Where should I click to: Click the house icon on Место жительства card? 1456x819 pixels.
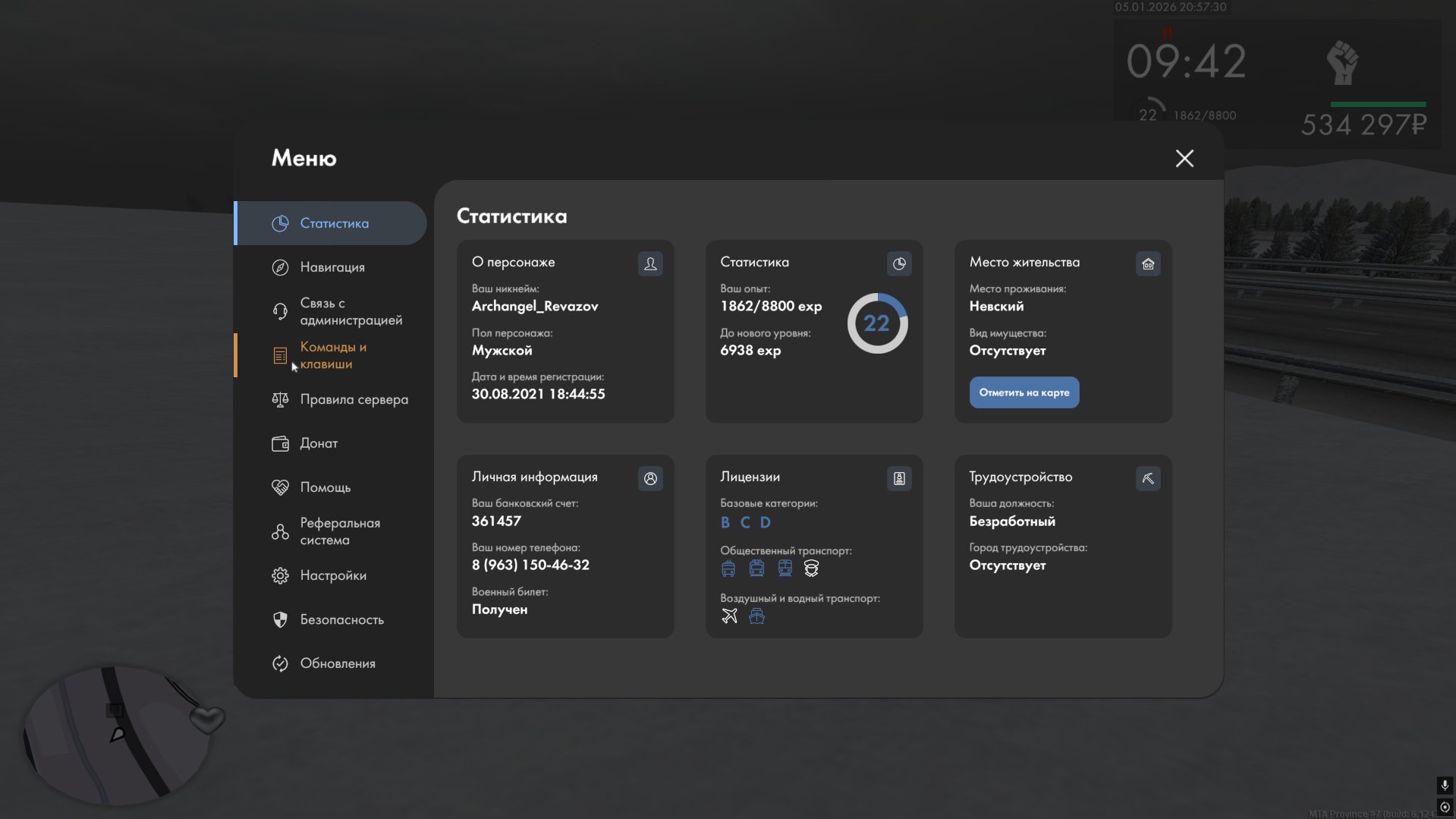click(1148, 263)
